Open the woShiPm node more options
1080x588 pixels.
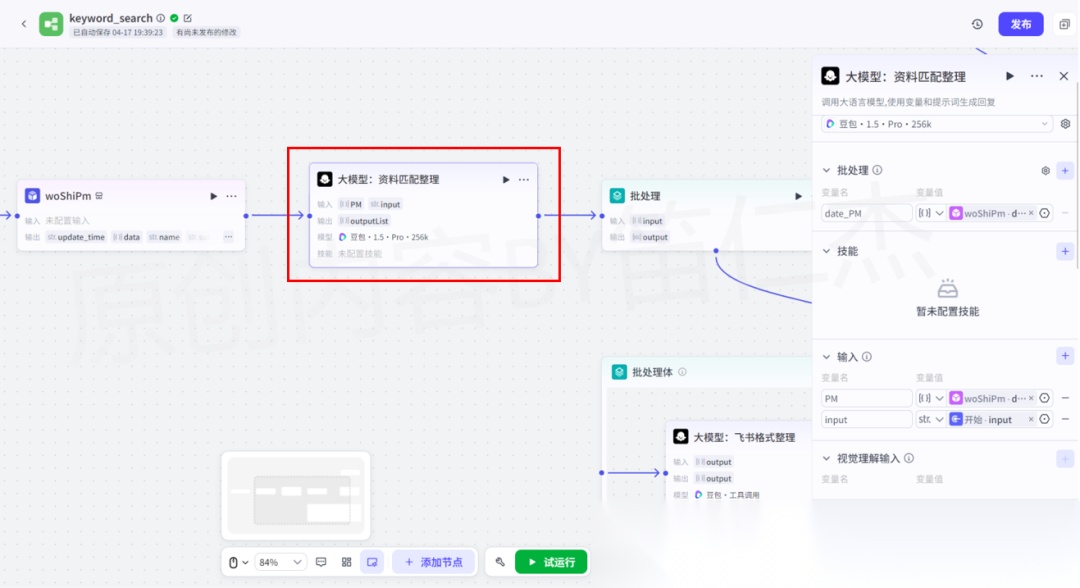pyautogui.click(x=231, y=196)
